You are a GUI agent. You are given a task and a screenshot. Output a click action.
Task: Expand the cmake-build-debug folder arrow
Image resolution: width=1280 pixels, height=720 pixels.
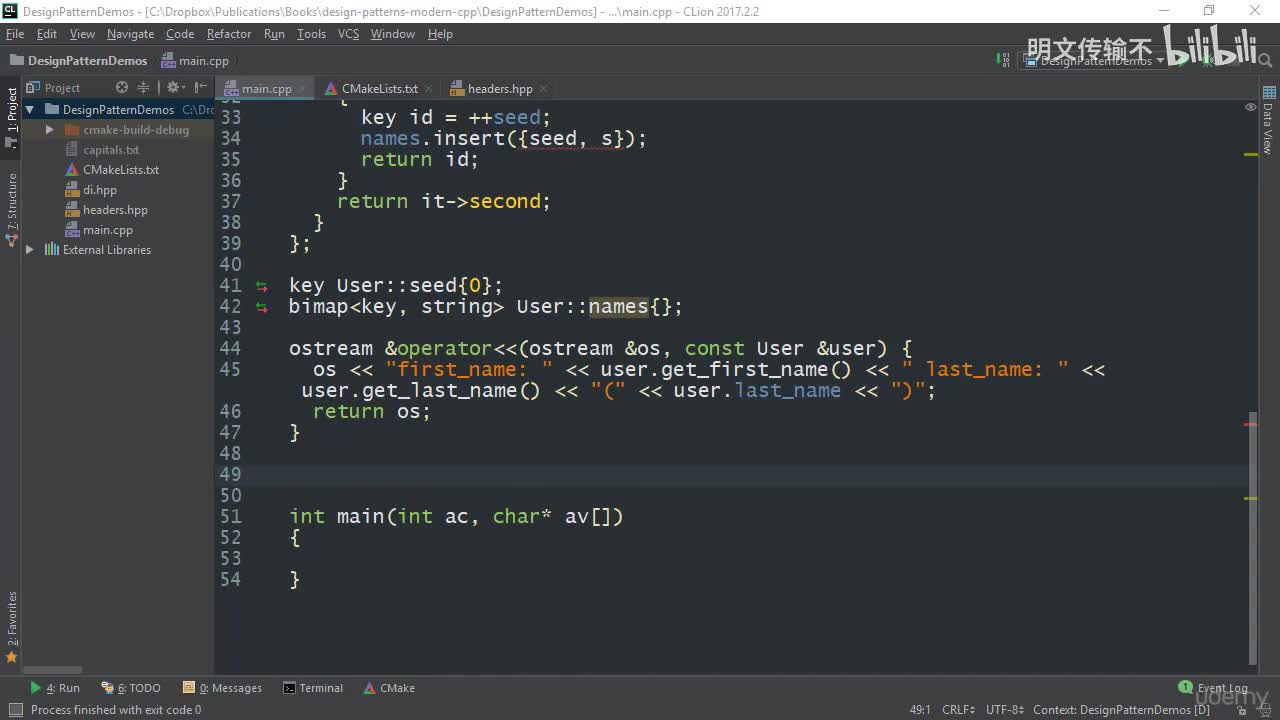[x=50, y=130]
